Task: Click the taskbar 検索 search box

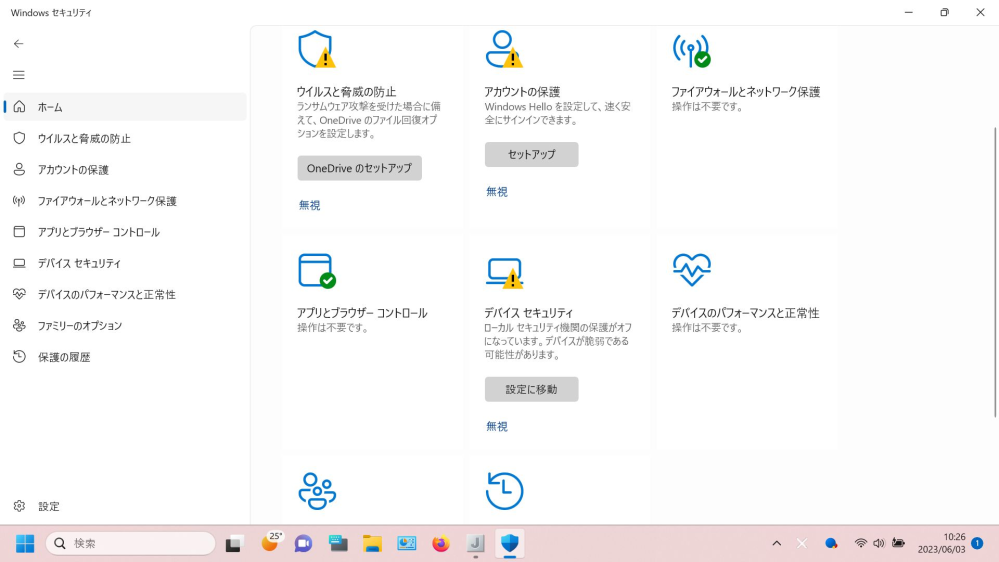Action: click(131, 544)
